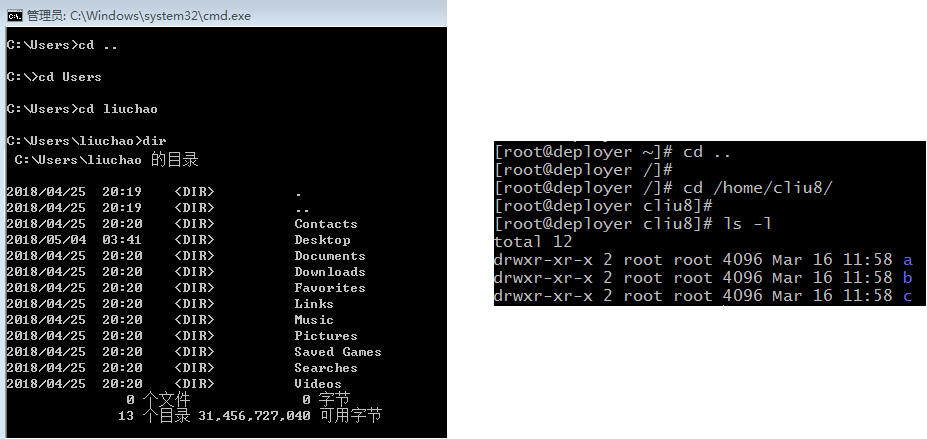This screenshot has height=439, width=927.
Task: Click the Videos directory name
Action: (x=318, y=384)
